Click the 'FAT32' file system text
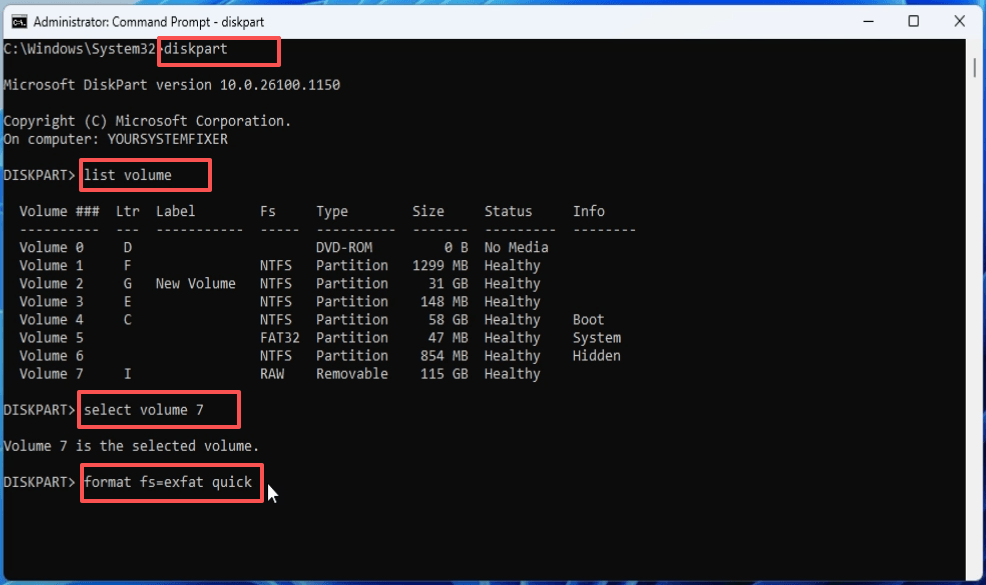Image resolution: width=986 pixels, height=585 pixels. tap(280, 338)
